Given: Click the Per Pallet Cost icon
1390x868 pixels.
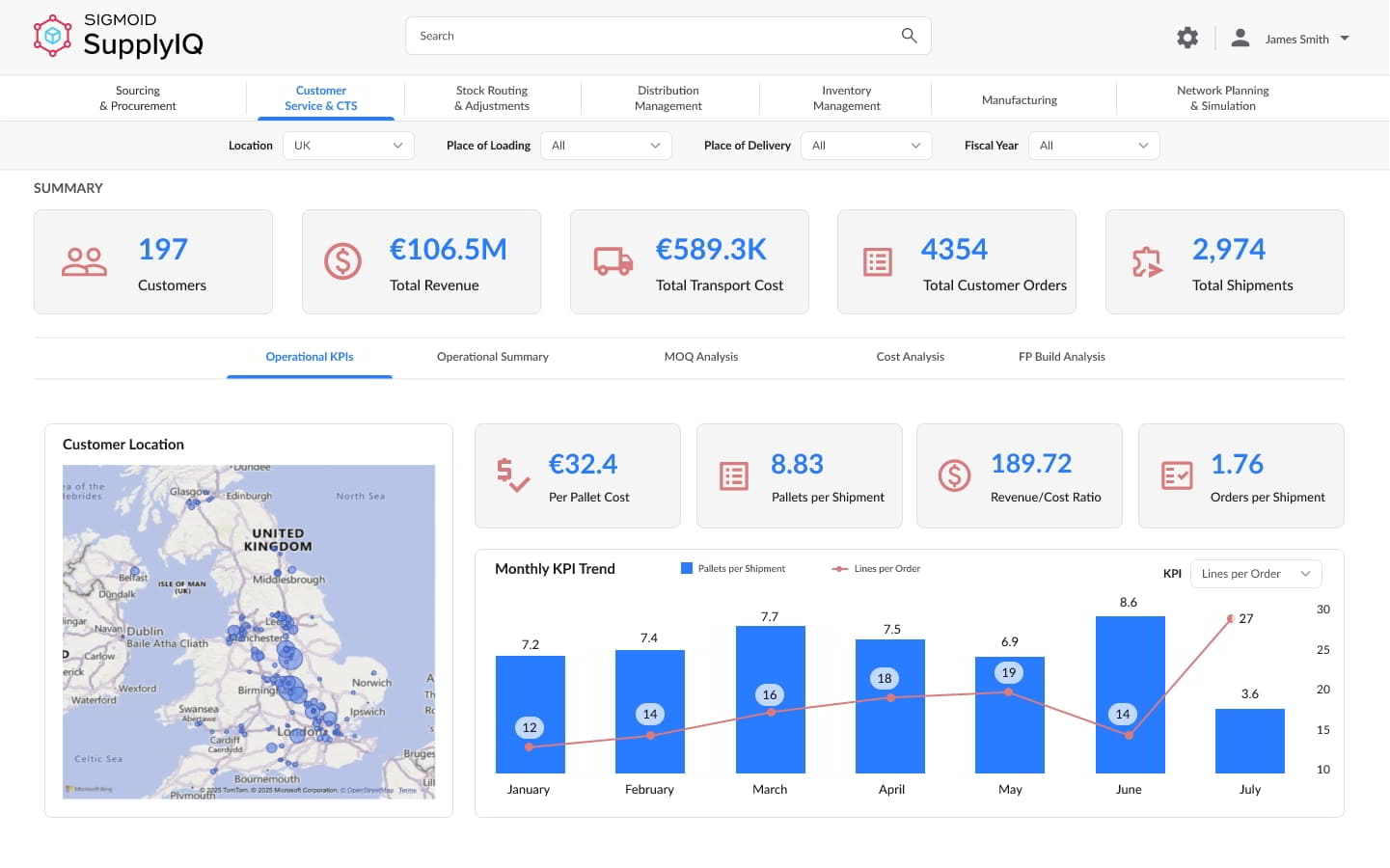Looking at the screenshot, I should [x=512, y=475].
